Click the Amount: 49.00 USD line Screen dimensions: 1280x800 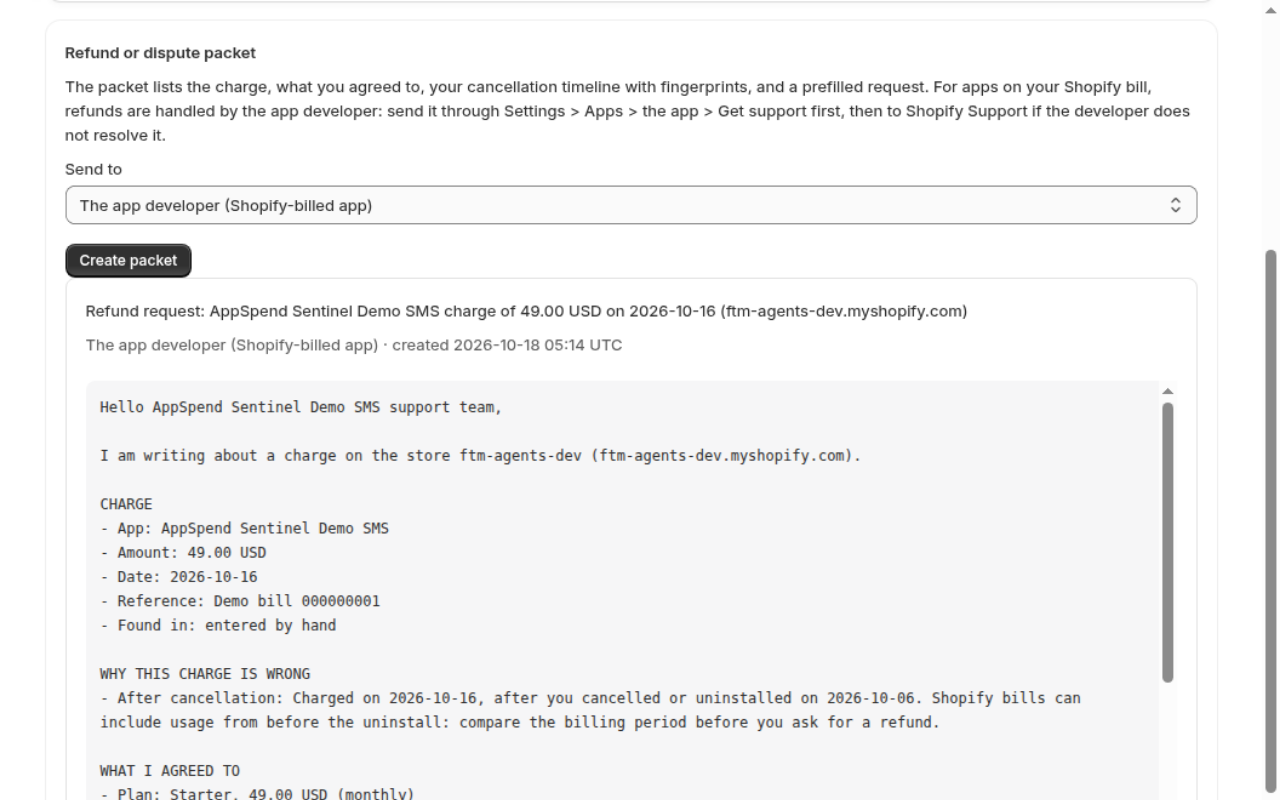click(x=183, y=552)
